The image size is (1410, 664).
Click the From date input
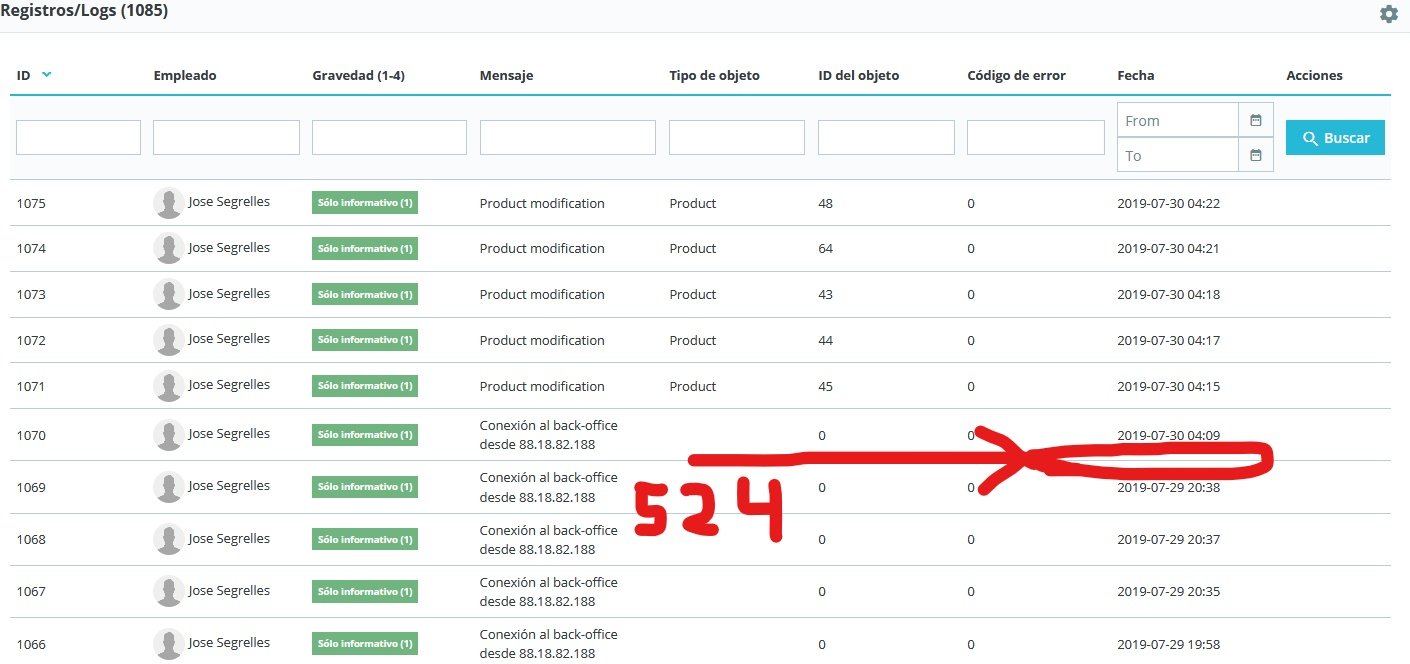click(1178, 120)
